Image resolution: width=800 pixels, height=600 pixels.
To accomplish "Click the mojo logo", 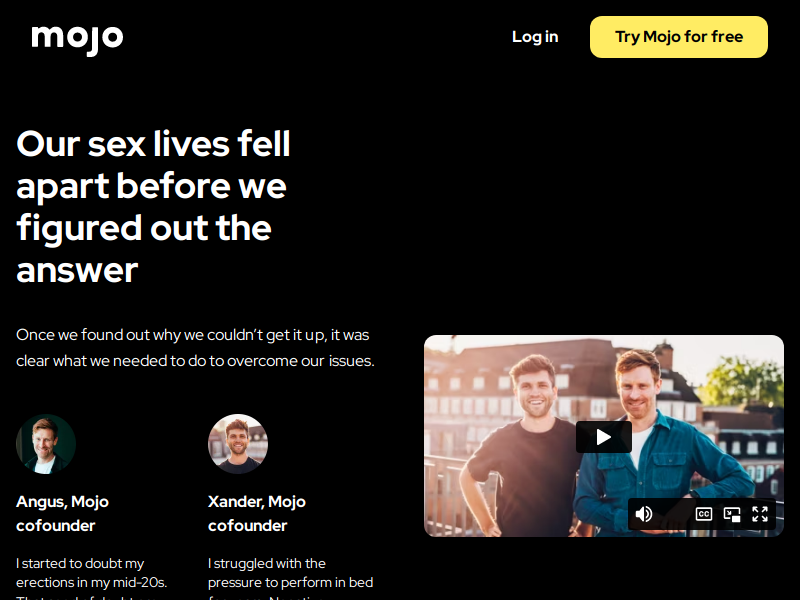I will 77,39.
